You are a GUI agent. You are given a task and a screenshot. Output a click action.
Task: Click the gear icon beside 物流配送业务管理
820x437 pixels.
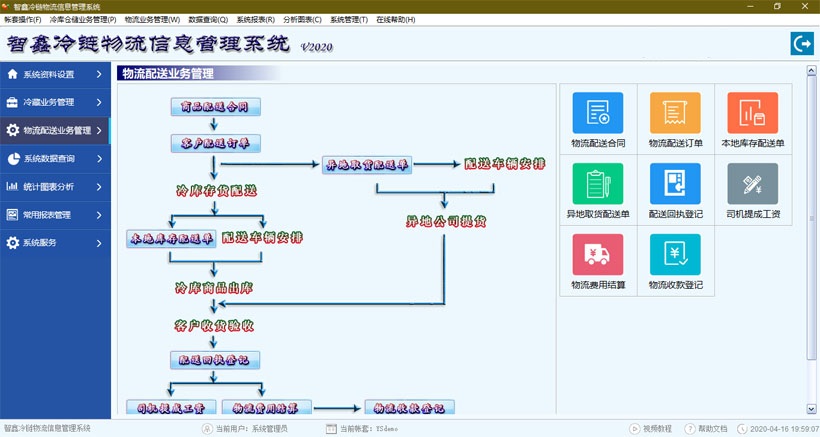13,130
